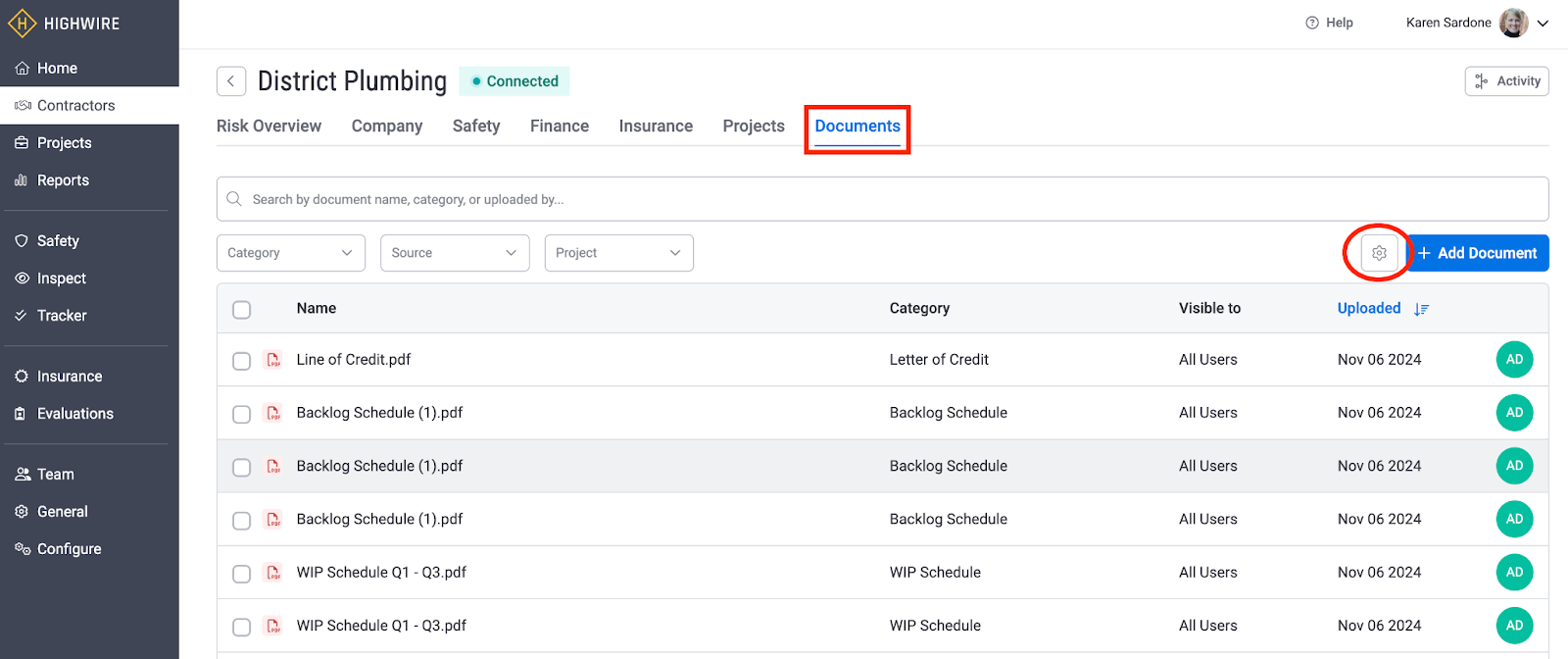Click the Highwire logo icon

pos(22,23)
